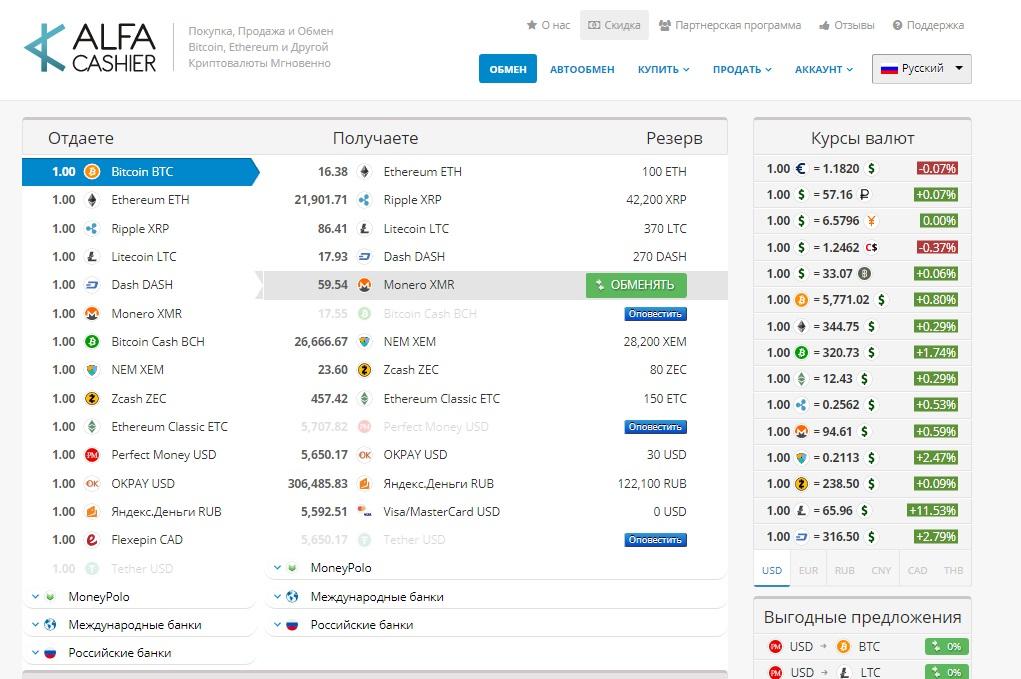The image size is (1021, 679).
Task: Open the АККАУНТ dropdown menu
Action: (x=824, y=69)
